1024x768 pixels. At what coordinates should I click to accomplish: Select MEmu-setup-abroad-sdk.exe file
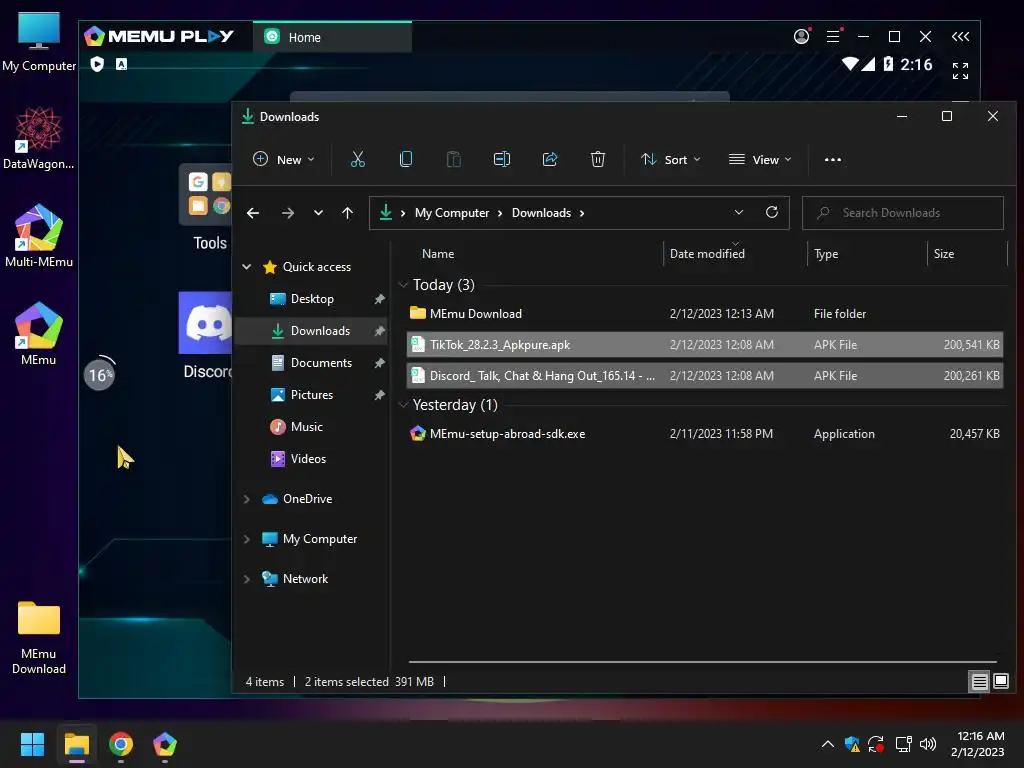tap(705, 434)
